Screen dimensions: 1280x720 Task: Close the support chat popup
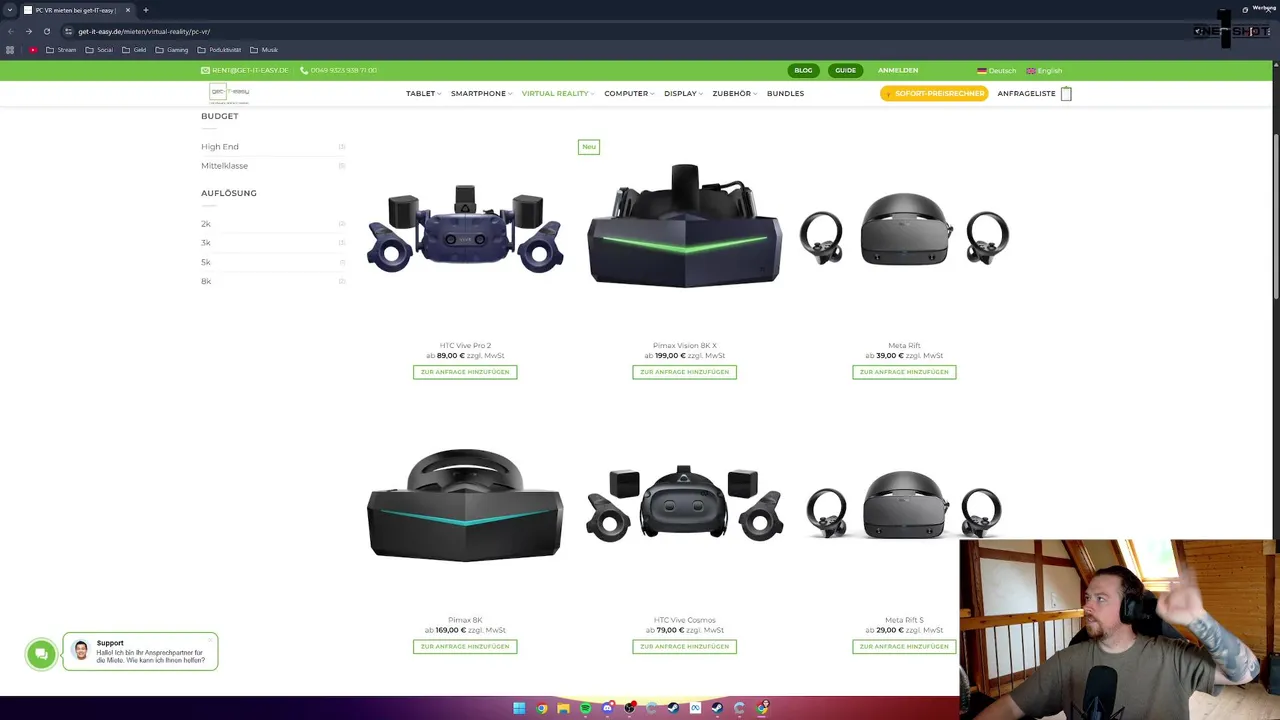[x=211, y=638]
